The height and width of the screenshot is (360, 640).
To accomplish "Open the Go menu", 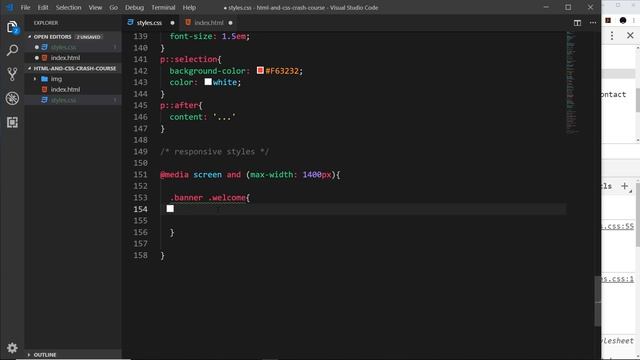I will (x=113, y=7).
